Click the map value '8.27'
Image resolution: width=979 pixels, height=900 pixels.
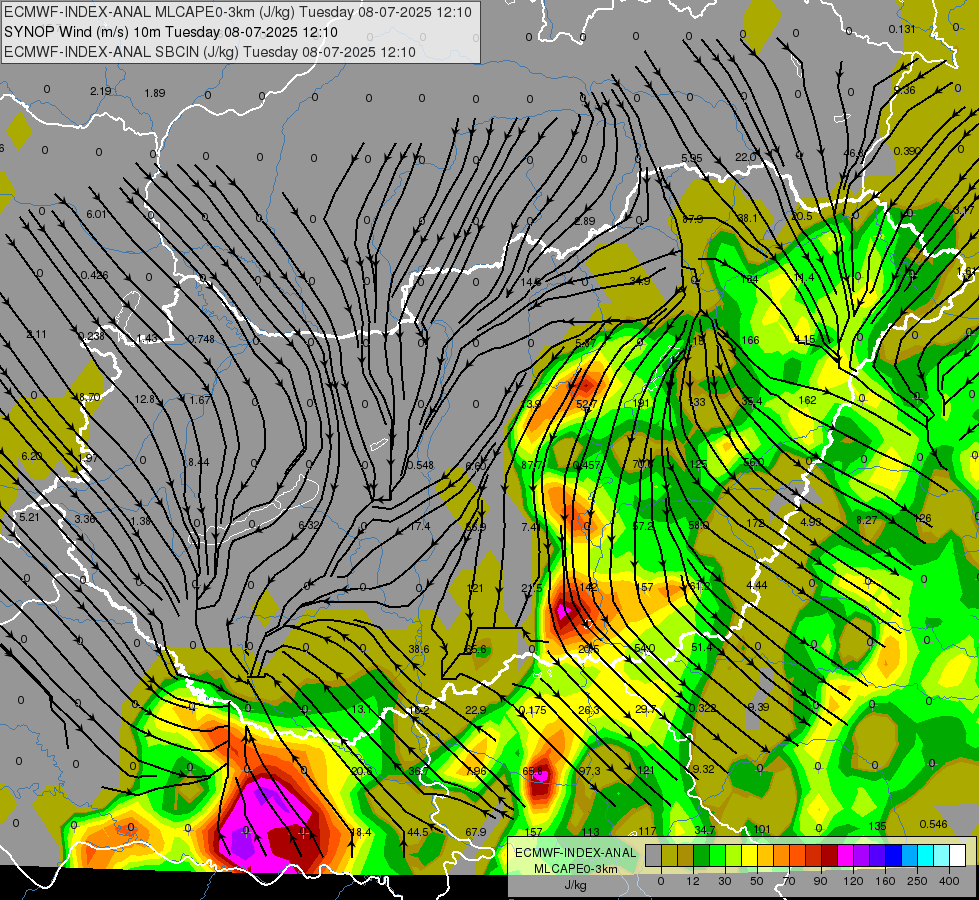(x=867, y=520)
